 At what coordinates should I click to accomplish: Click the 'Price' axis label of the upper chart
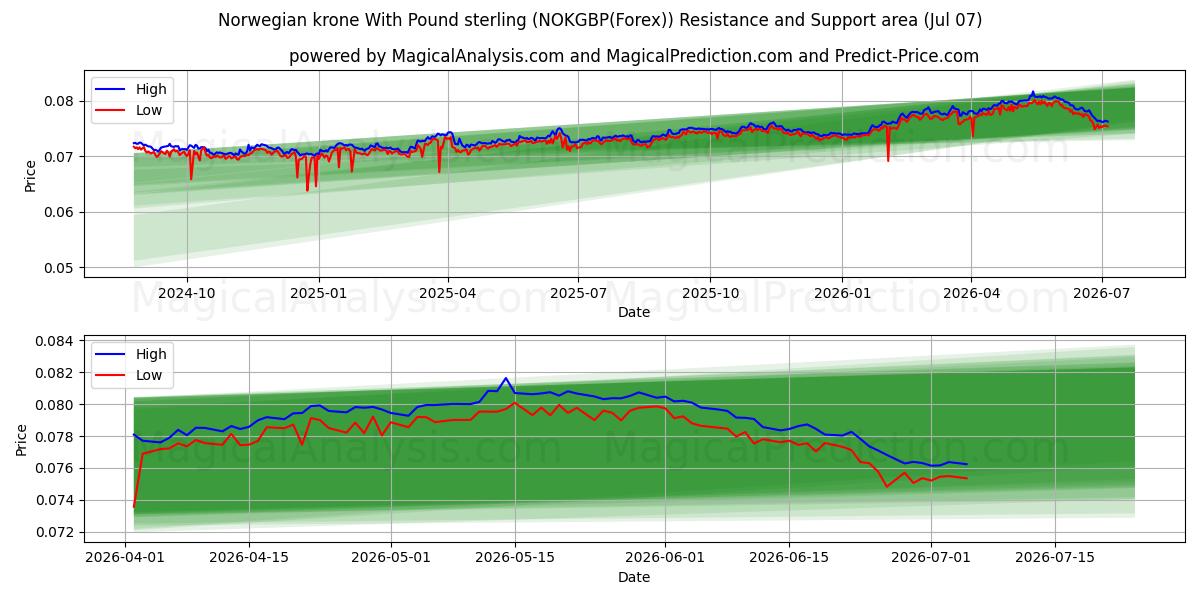tap(30, 176)
